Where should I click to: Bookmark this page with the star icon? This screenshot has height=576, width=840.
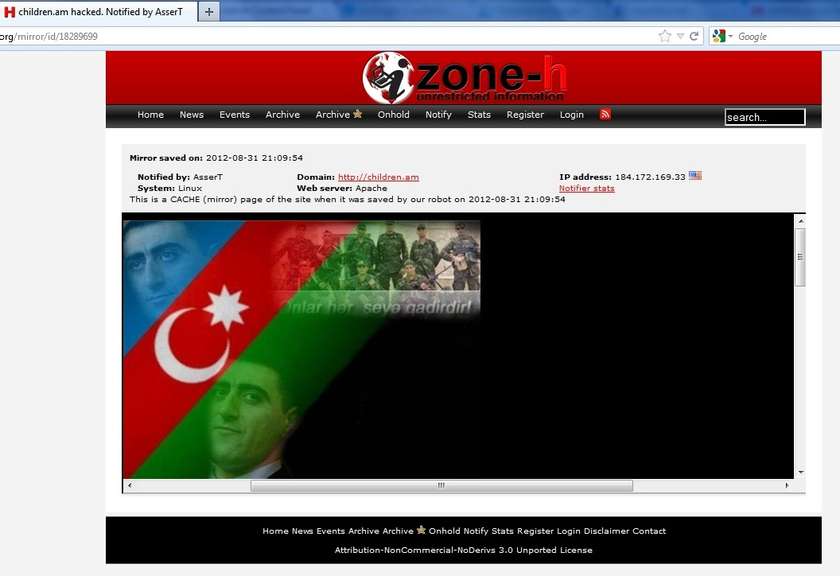(x=665, y=36)
